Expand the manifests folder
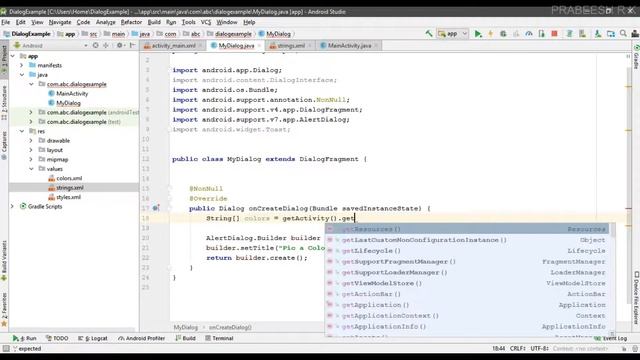The width and height of the screenshot is (640, 360). (22, 65)
